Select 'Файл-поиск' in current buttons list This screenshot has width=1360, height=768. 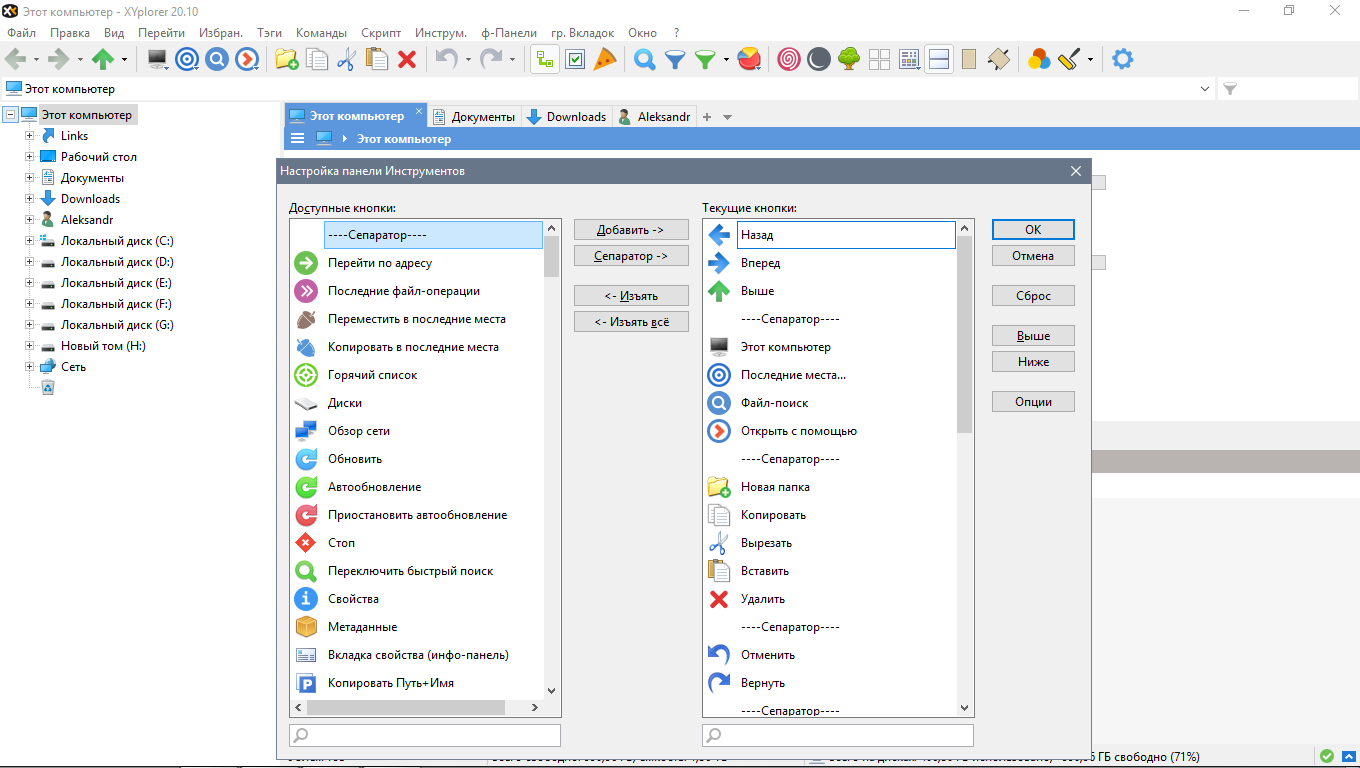(x=774, y=403)
